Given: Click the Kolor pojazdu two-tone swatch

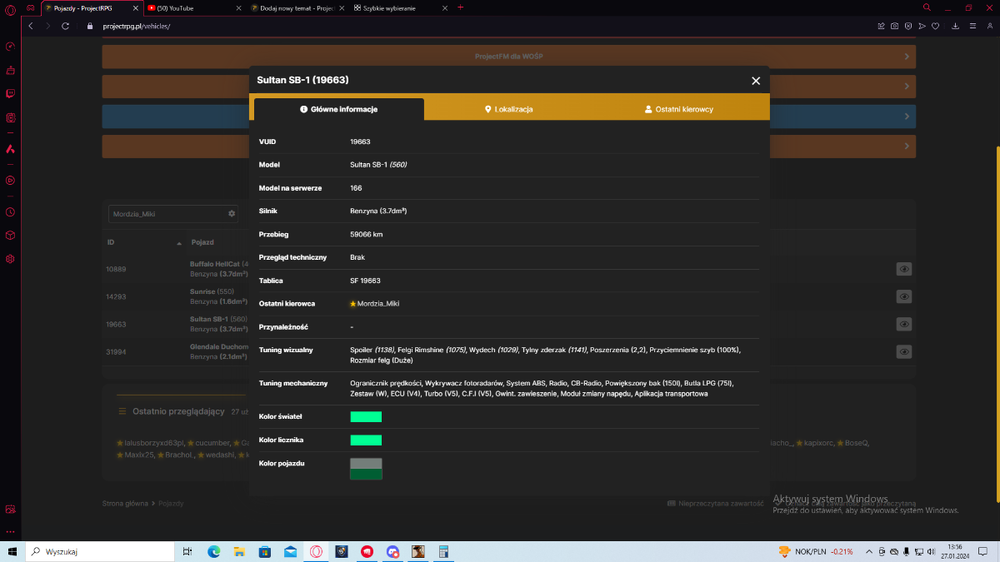Looking at the screenshot, I should pyautogui.click(x=366, y=469).
